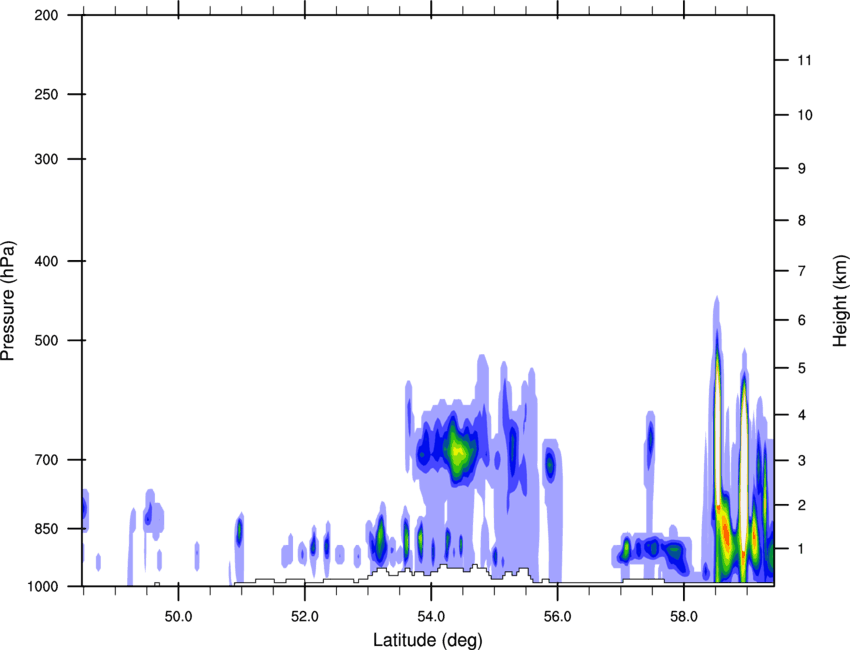This screenshot has width=850, height=650.
Task: Click the 54.0 latitude tick label
Action: pos(432,617)
